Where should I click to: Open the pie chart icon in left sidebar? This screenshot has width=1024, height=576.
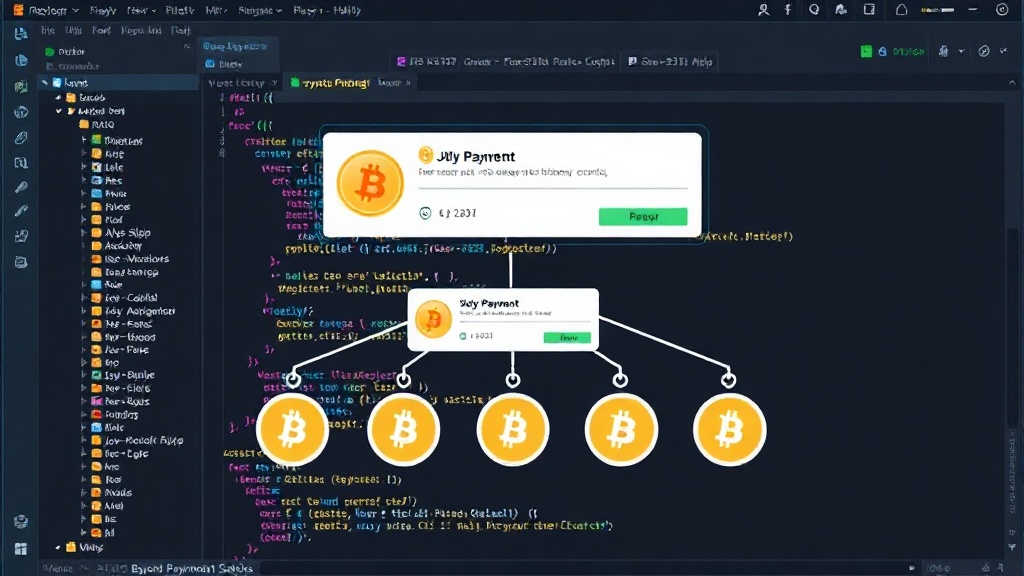(21, 60)
